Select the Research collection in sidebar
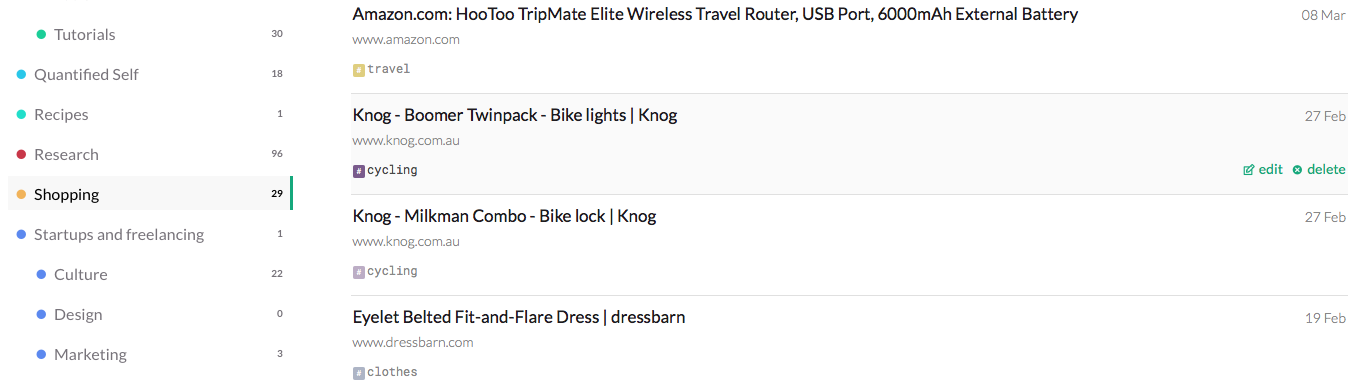The image size is (1362, 387). 150,154
